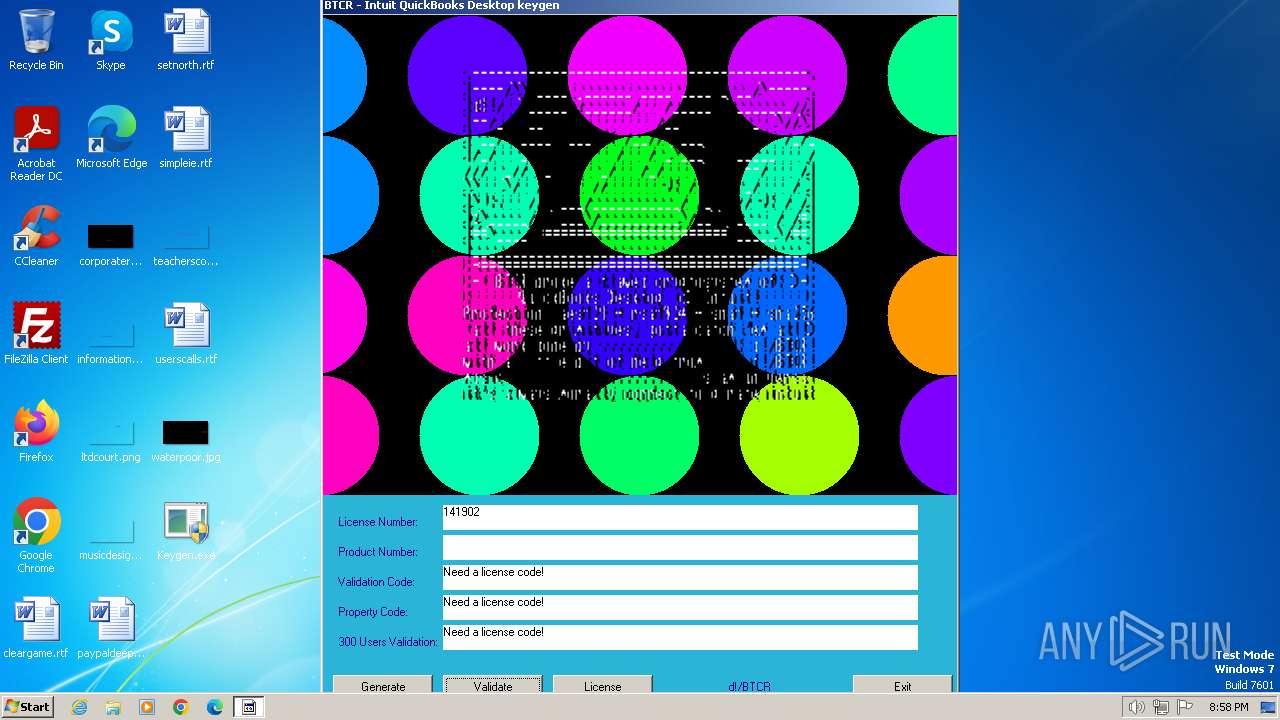Open the volume tray icon

click(1136, 707)
